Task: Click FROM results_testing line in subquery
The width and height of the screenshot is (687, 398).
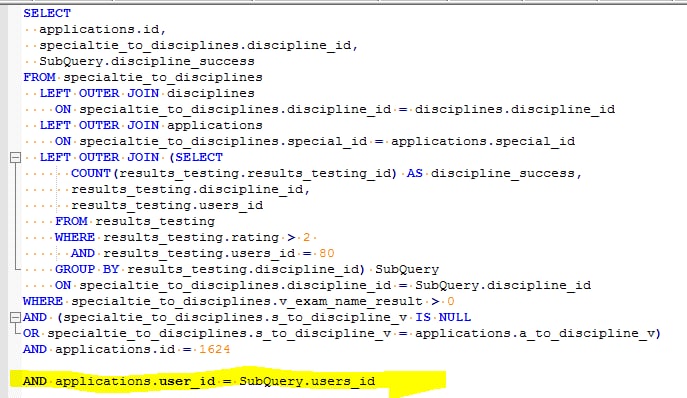Action: tap(135, 221)
